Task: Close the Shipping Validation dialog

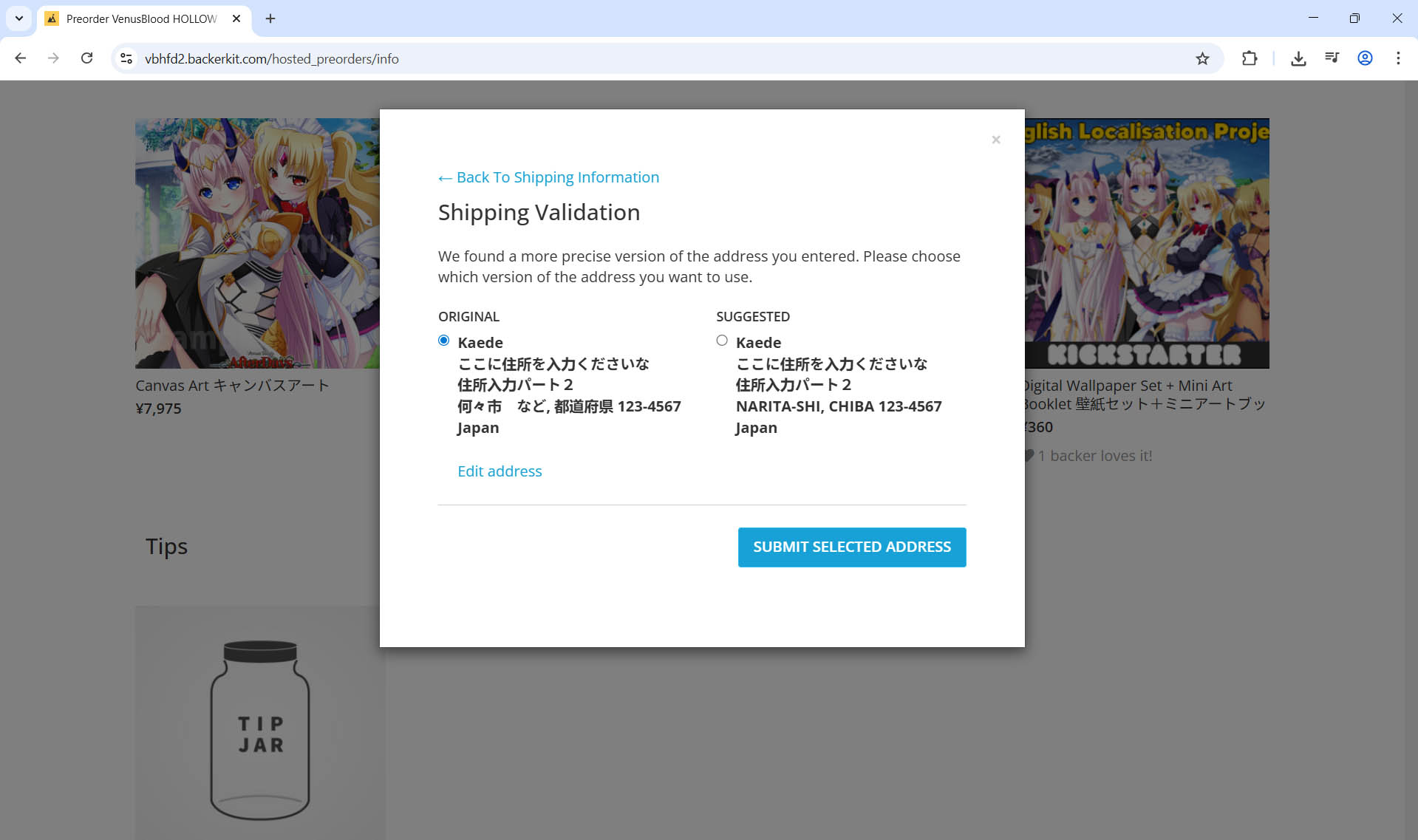Action: pyautogui.click(x=995, y=140)
